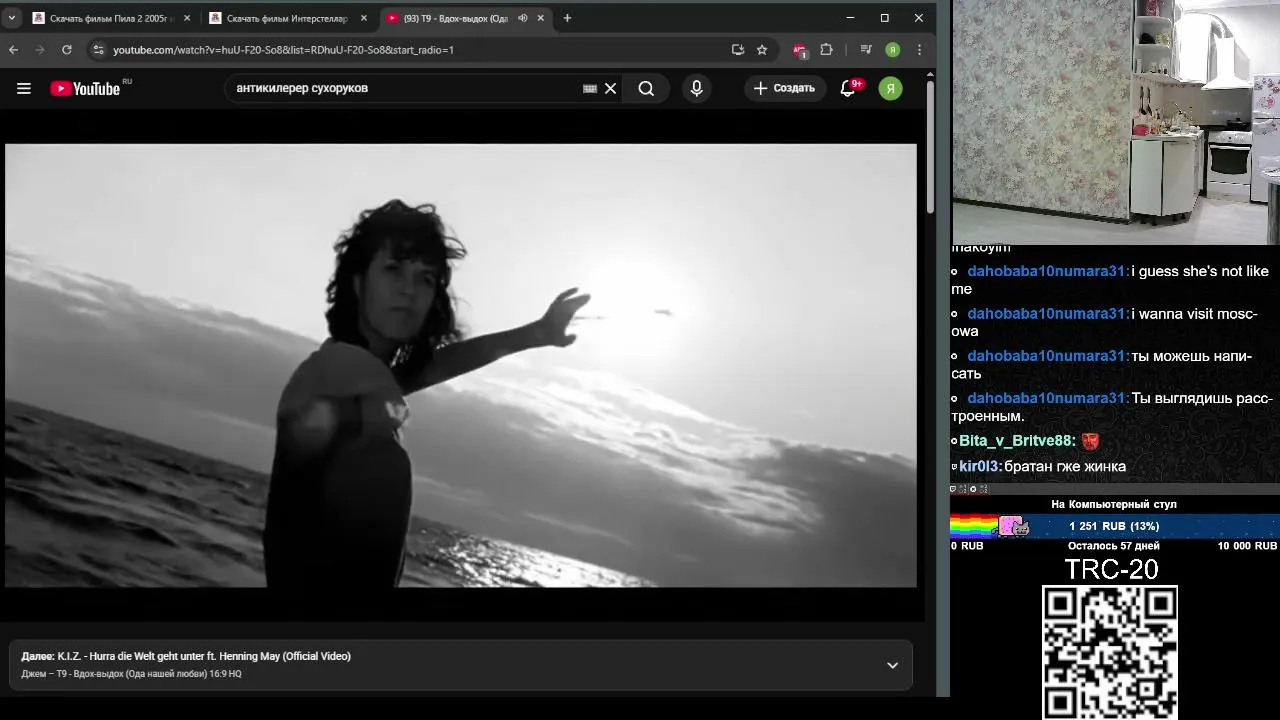The image size is (1280, 720).
Task: Click the Создать create button
Action: pyautogui.click(x=785, y=88)
